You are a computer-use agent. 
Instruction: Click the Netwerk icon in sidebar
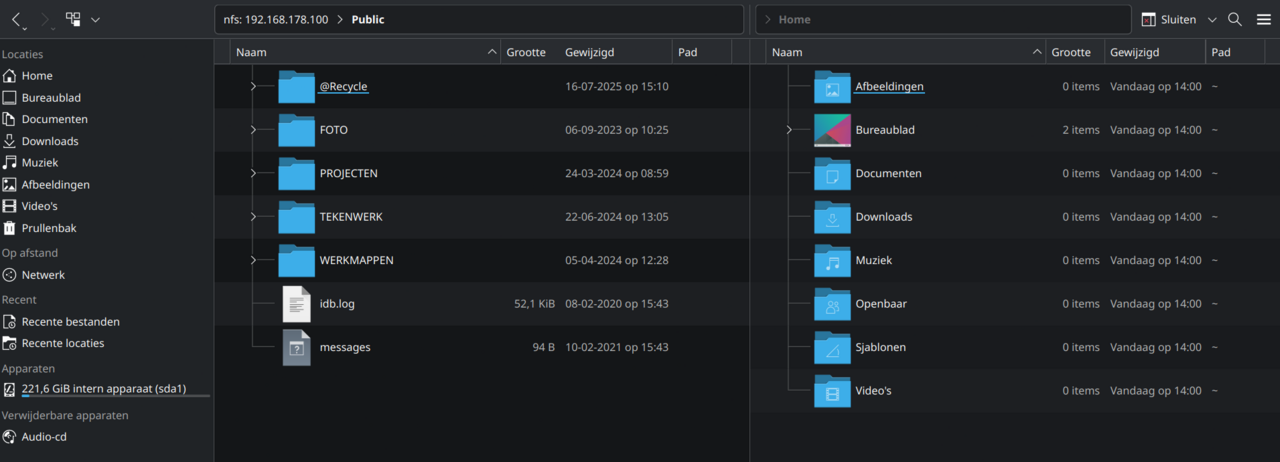click(x=10, y=275)
